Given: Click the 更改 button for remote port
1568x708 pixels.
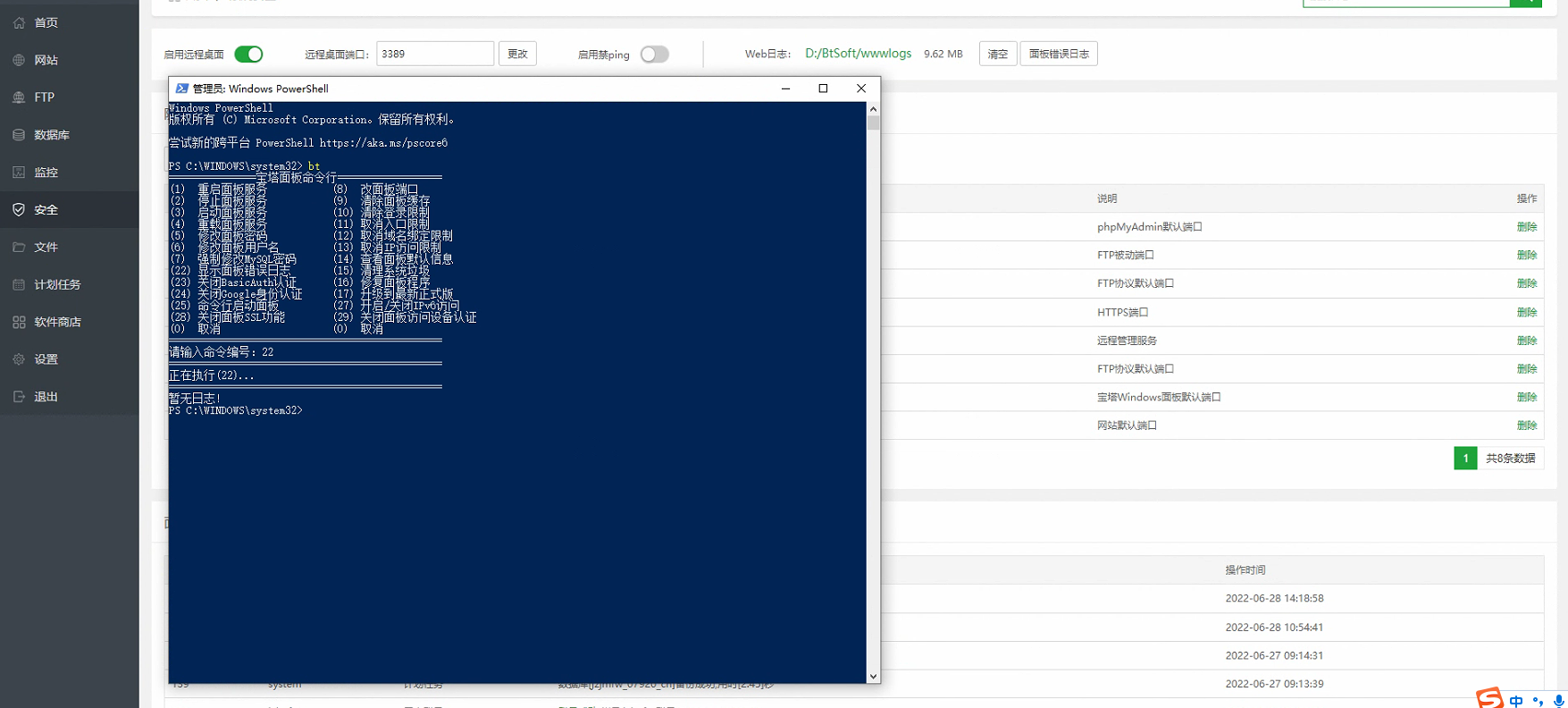Looking at the screenshot, I should (517, 54).
